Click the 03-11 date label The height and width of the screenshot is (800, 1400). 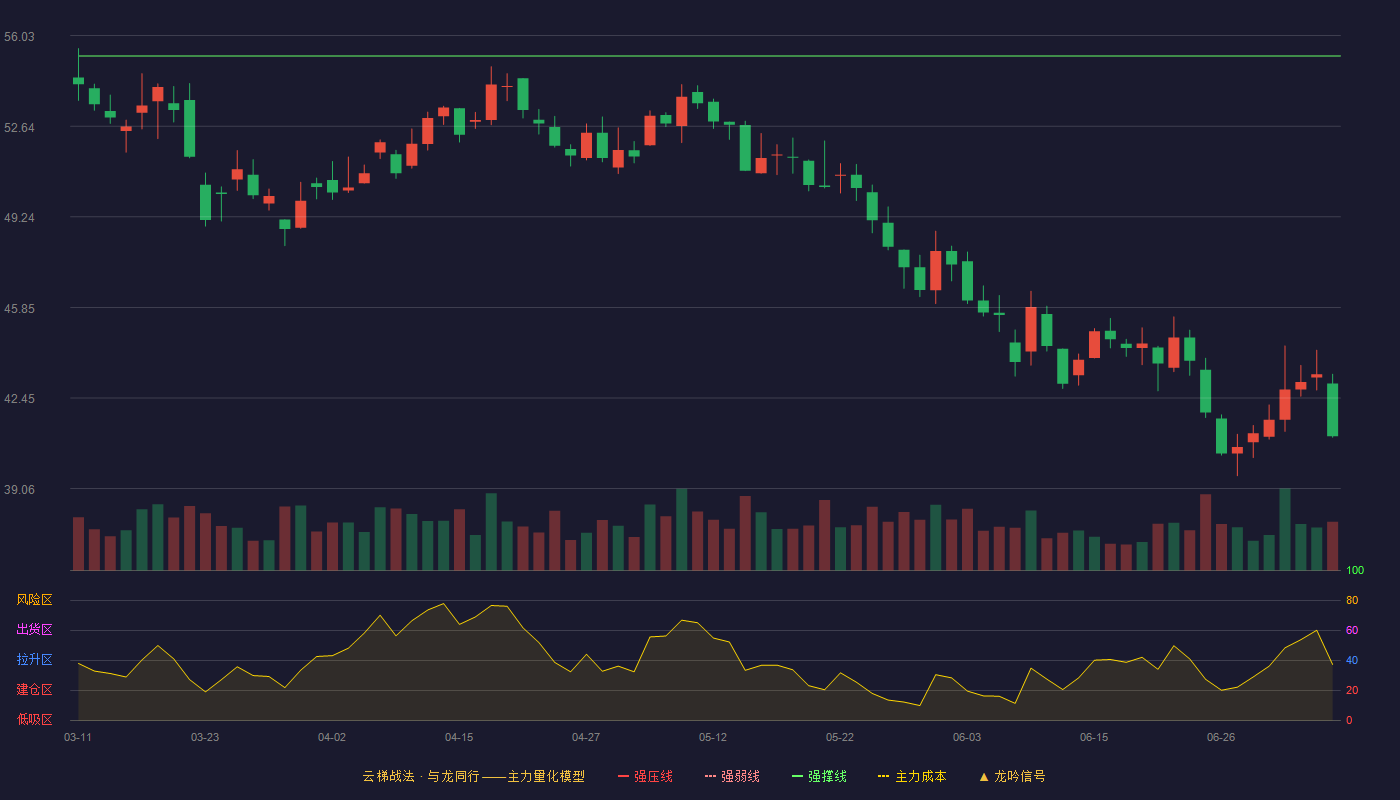78,737
